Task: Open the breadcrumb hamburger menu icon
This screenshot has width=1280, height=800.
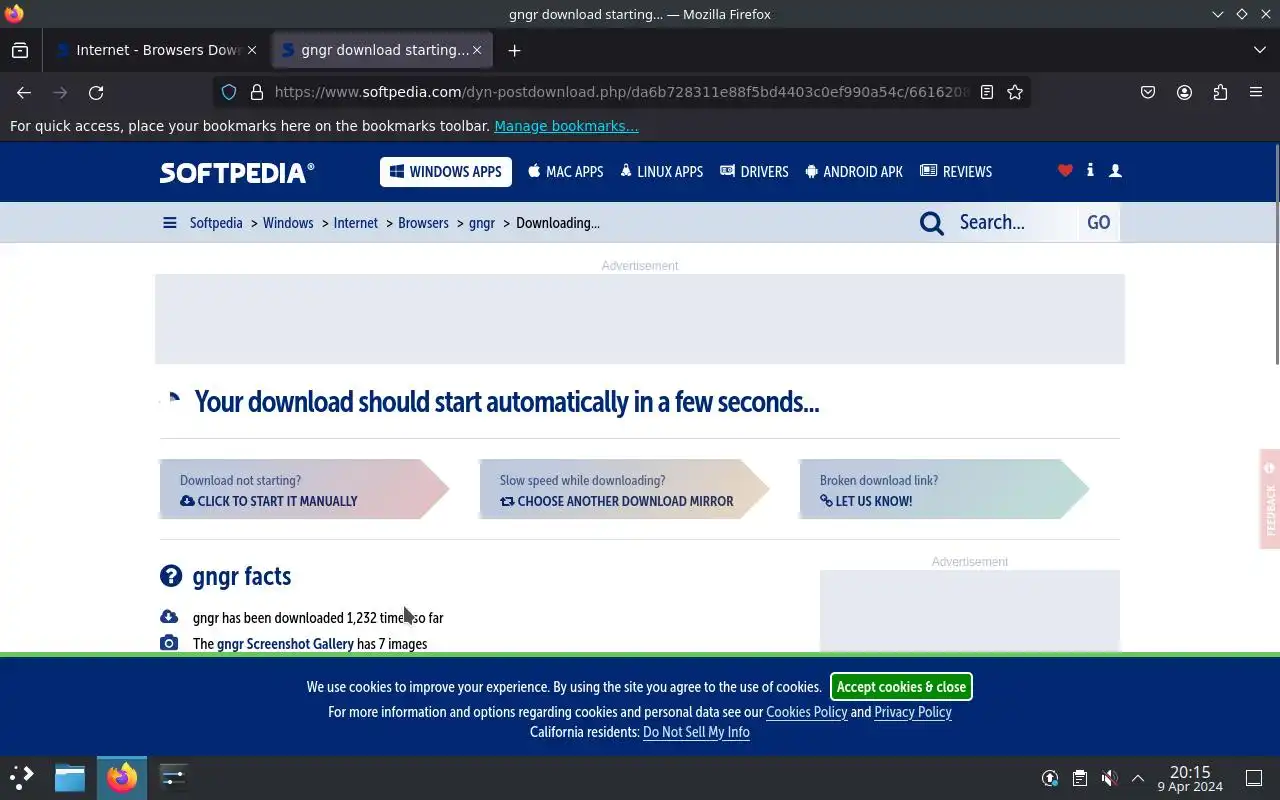Action: coord(169,223)
